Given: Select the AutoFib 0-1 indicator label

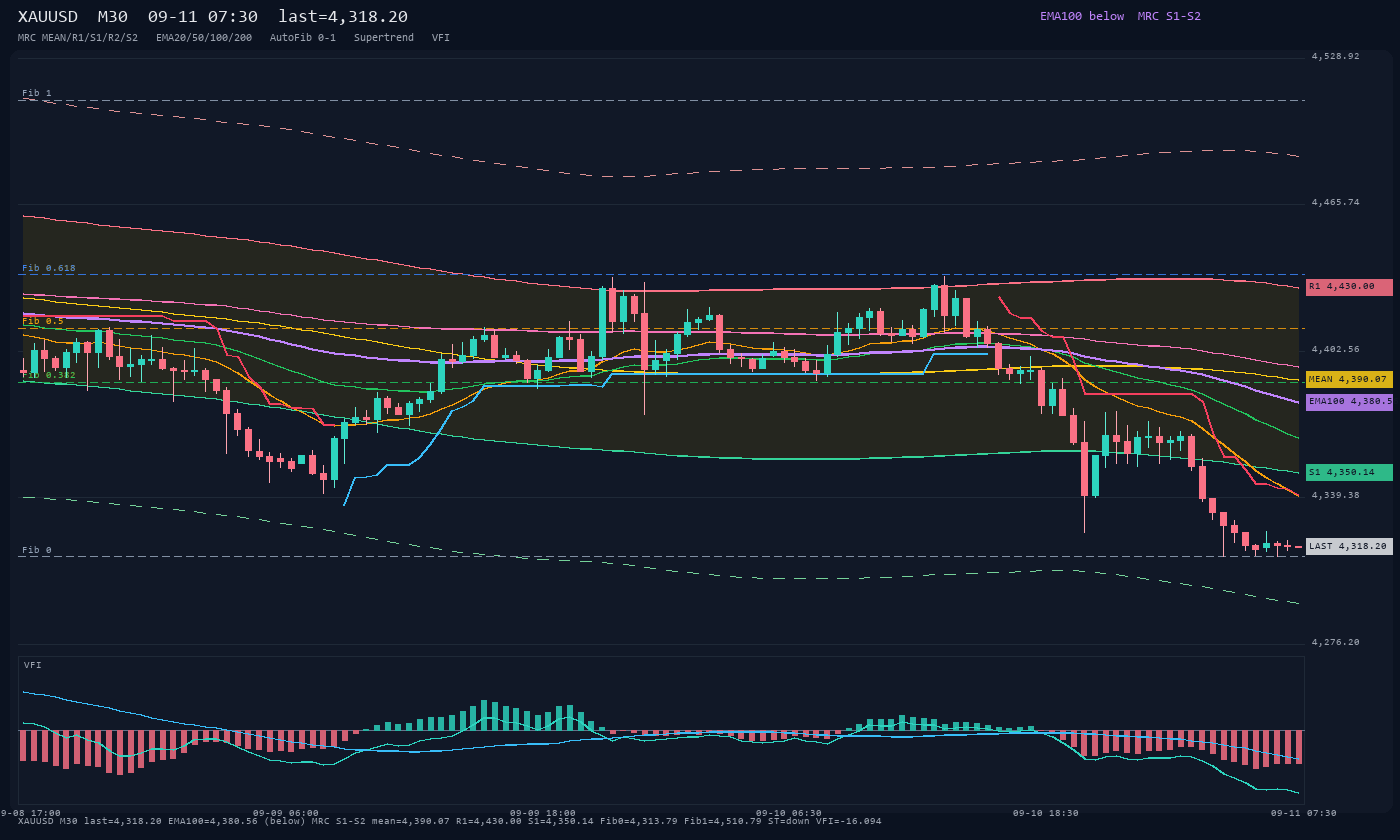Looking at the screenshot, I should (x=303, y=38).
